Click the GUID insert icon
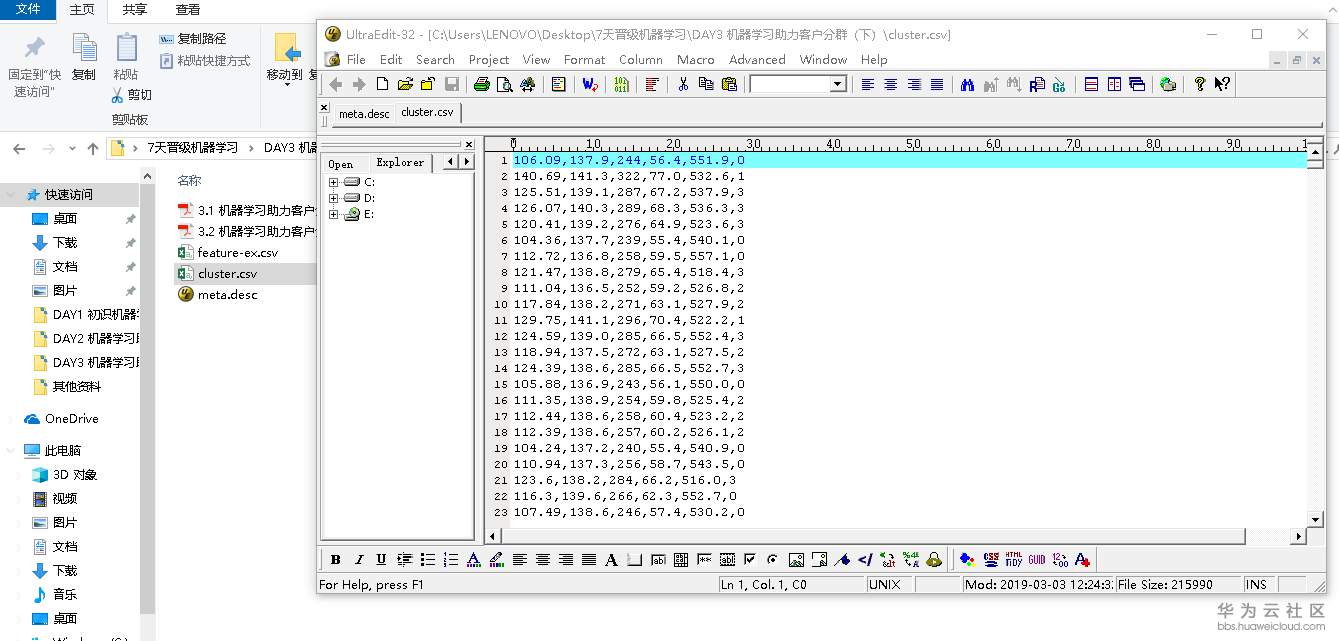Image resolution: width=1339 pixels, height=641 pixels. 1037,560
